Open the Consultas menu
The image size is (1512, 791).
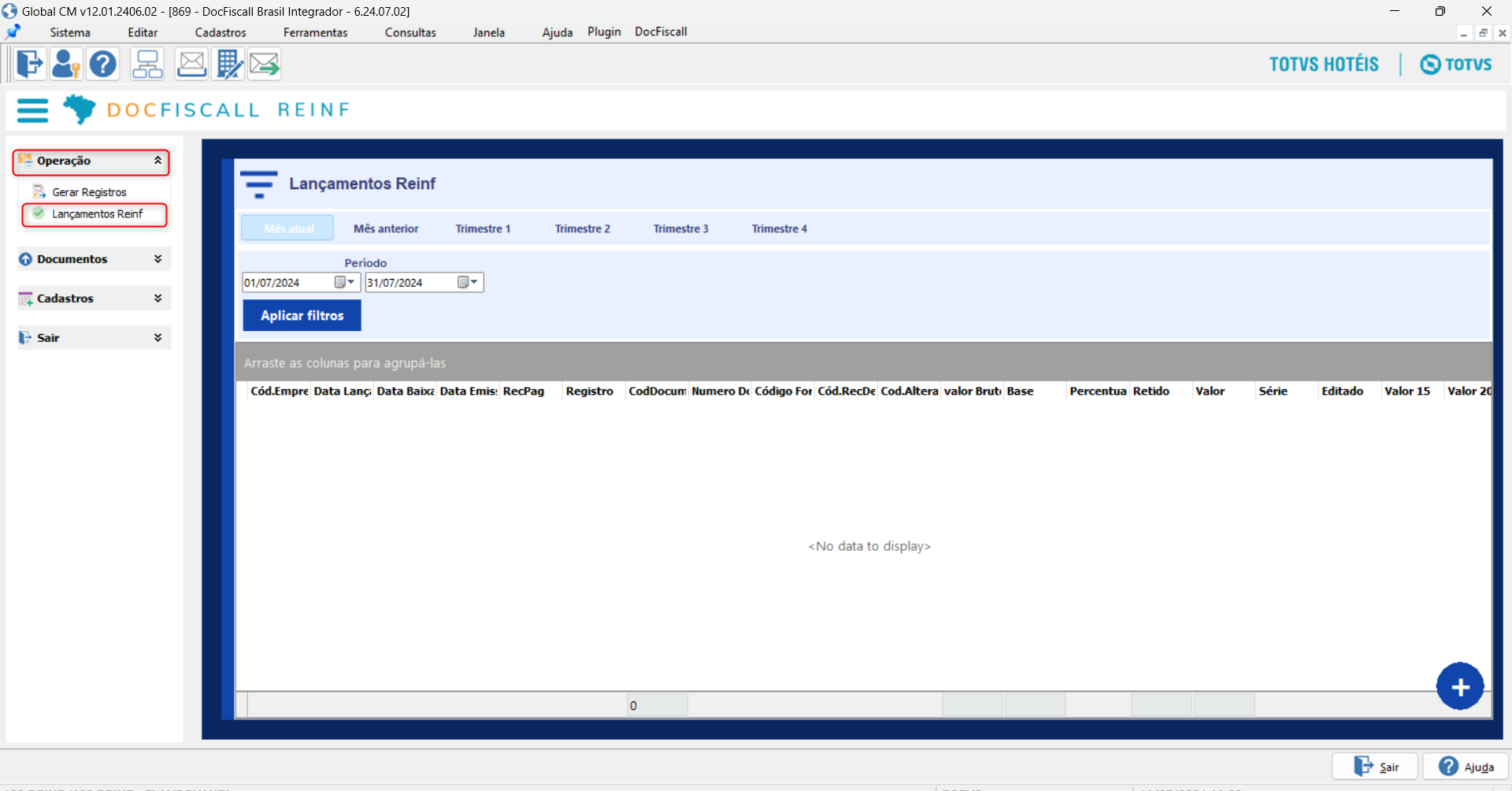pyautogui.click(x=410, y=32)
